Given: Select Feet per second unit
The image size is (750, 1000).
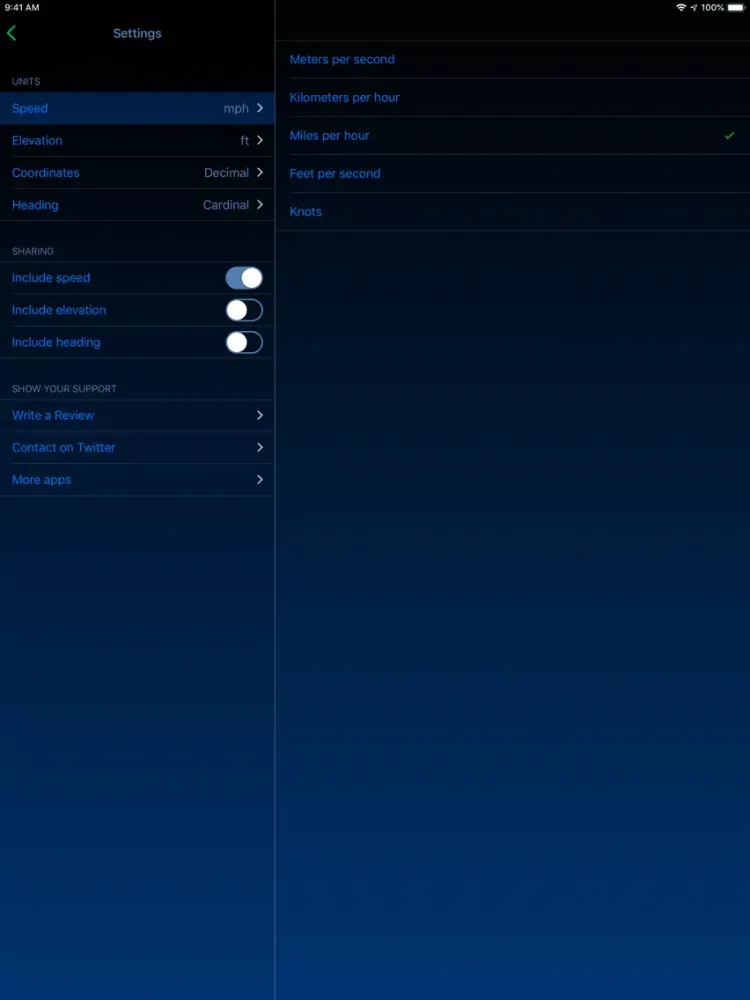Looking at the screenshot, I should click(513, 173).
